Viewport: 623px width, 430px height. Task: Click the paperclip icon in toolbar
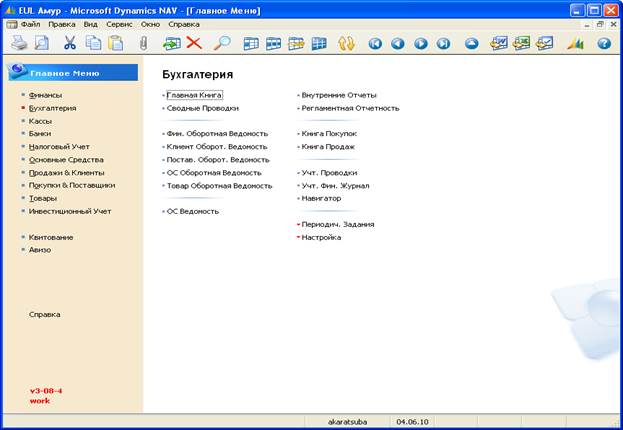[x=143, y=43]
